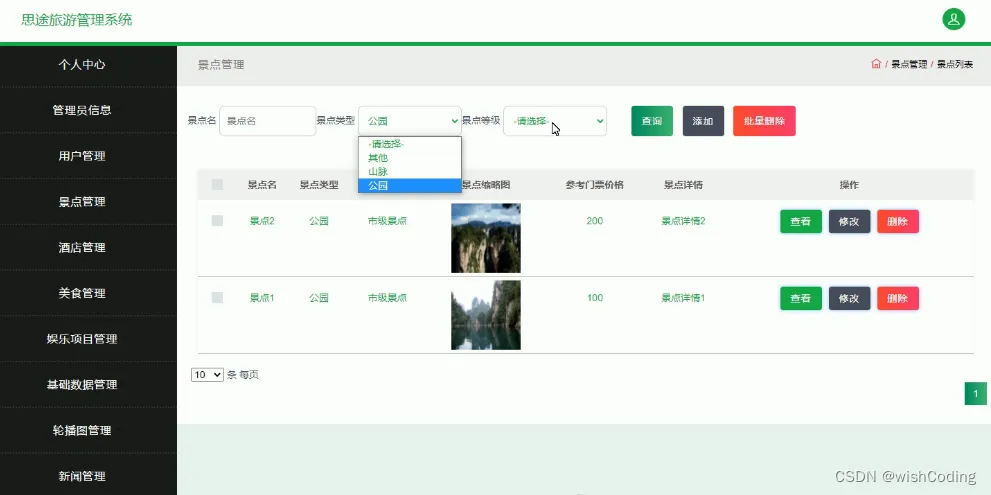Open 美食管理 in the sidebar
Screen dimensions: 991x495
(82, 293)
